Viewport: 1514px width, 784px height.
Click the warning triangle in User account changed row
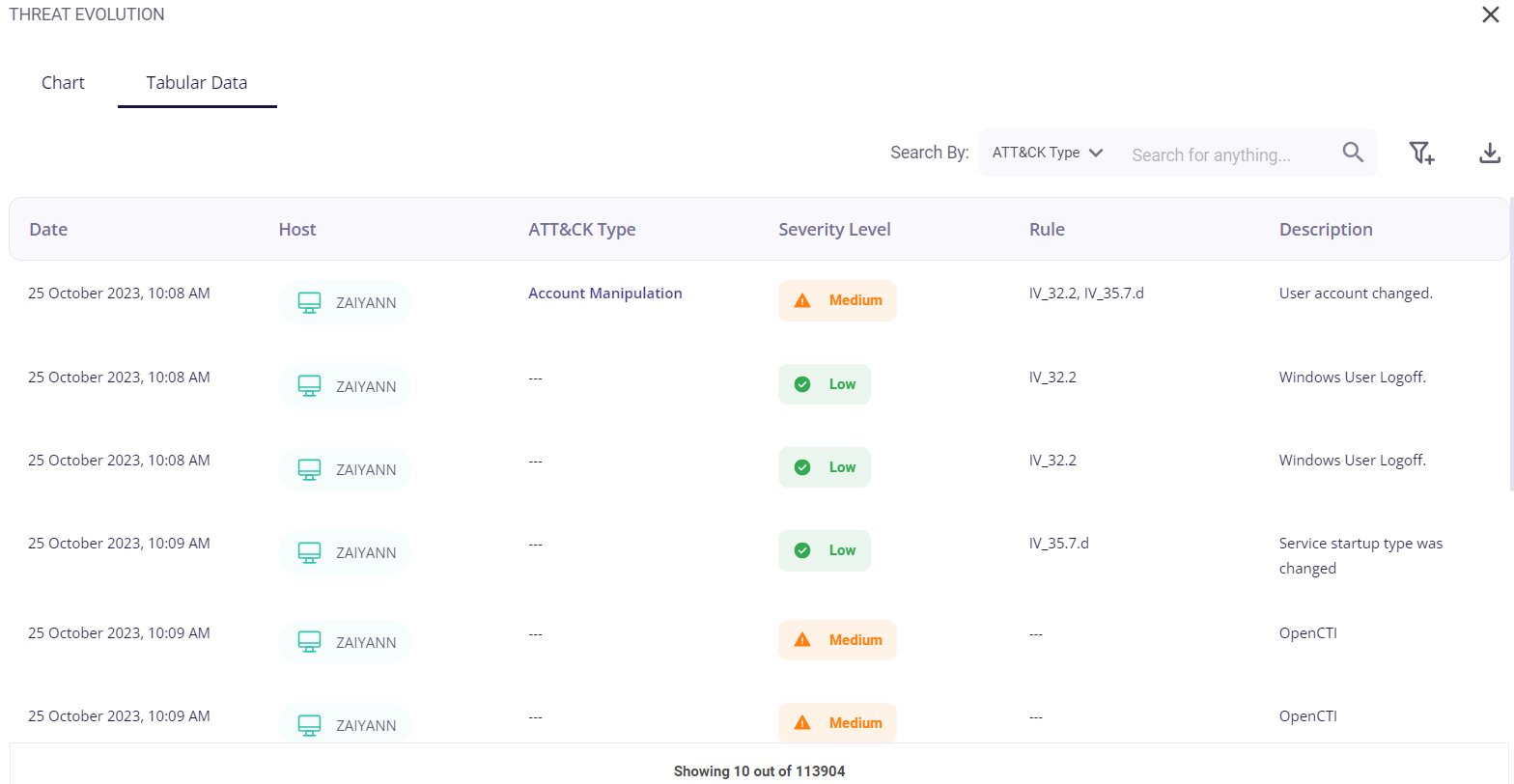pyautogui.click(x=802, y=301)
